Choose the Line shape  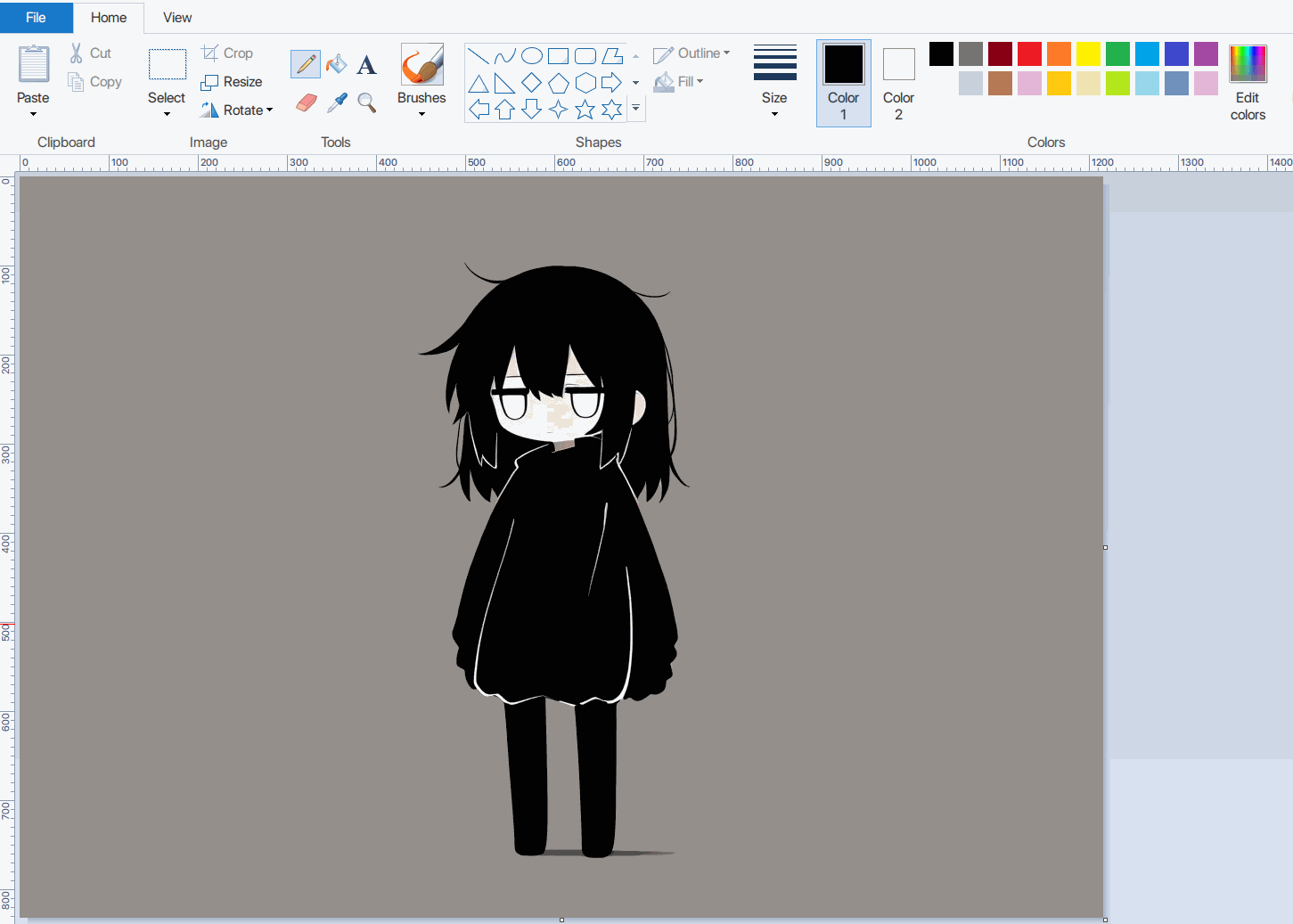click(x=479, y=56)
